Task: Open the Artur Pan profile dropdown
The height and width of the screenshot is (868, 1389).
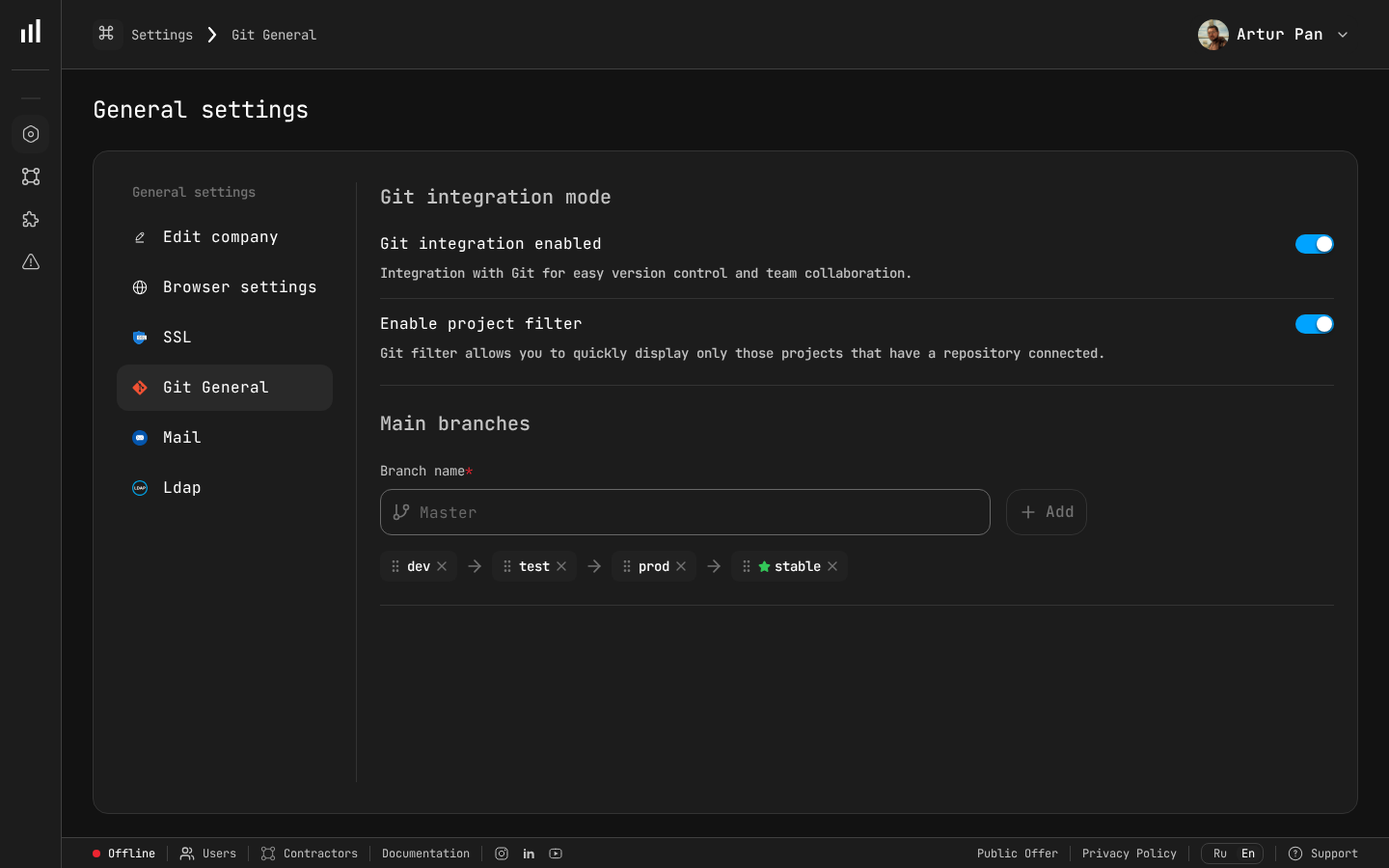Action: point(1273,34)
